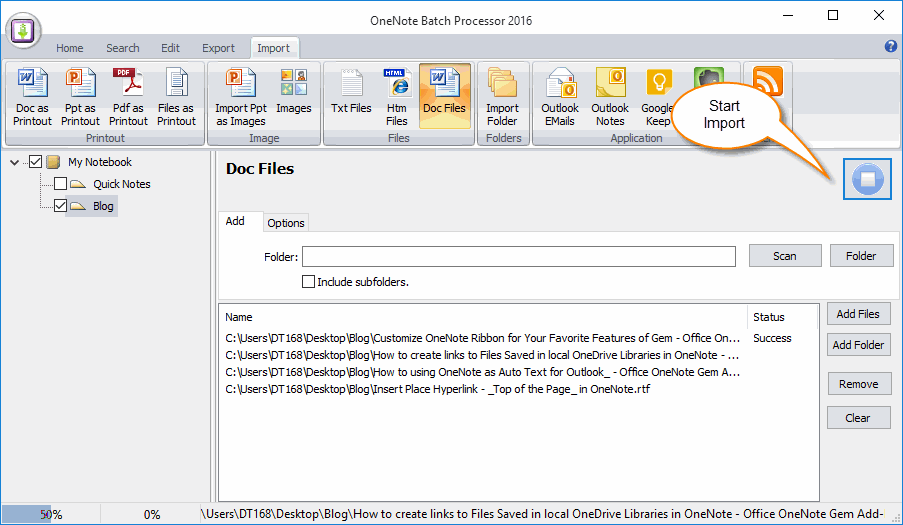903x525 pixels.
Task: Select the Customize OneNote Ribbon file row
Action: point(518,338)
